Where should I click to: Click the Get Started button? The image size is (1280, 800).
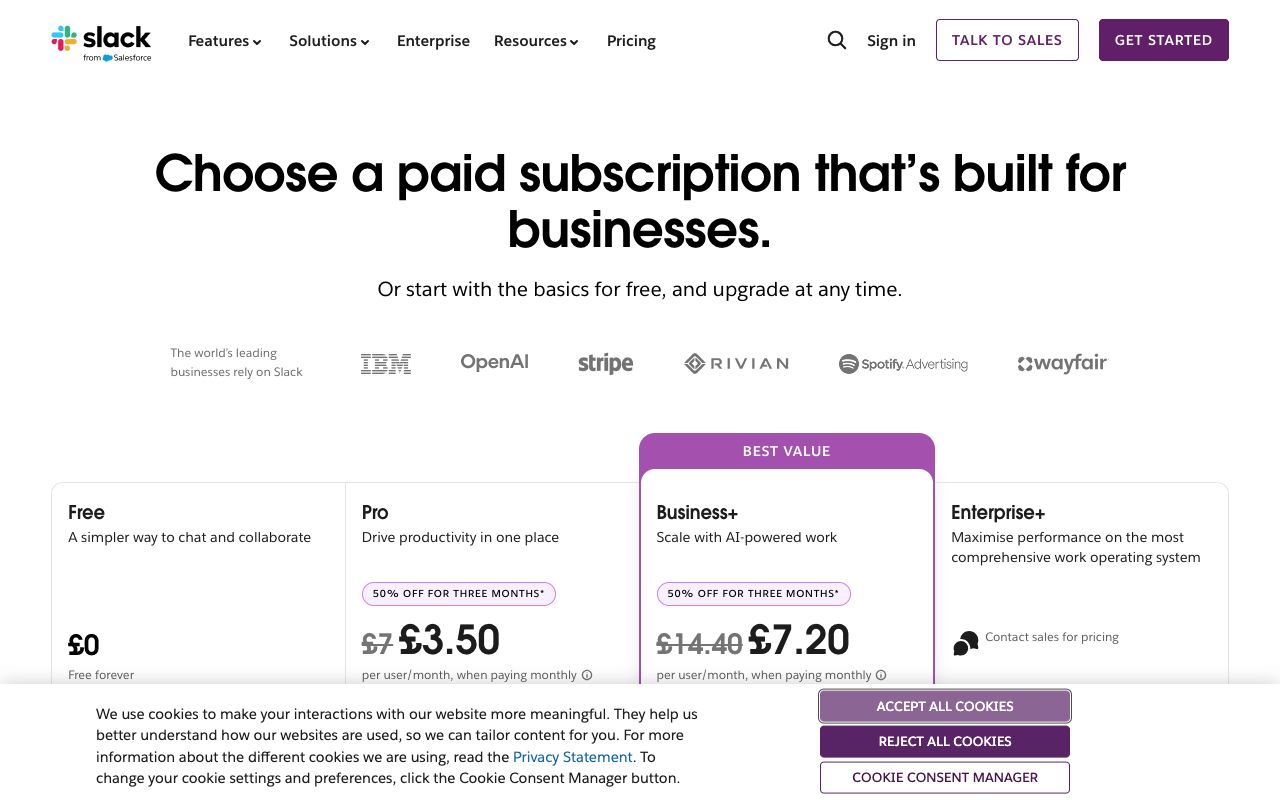pyautogui.click(x=1163, y=40)
